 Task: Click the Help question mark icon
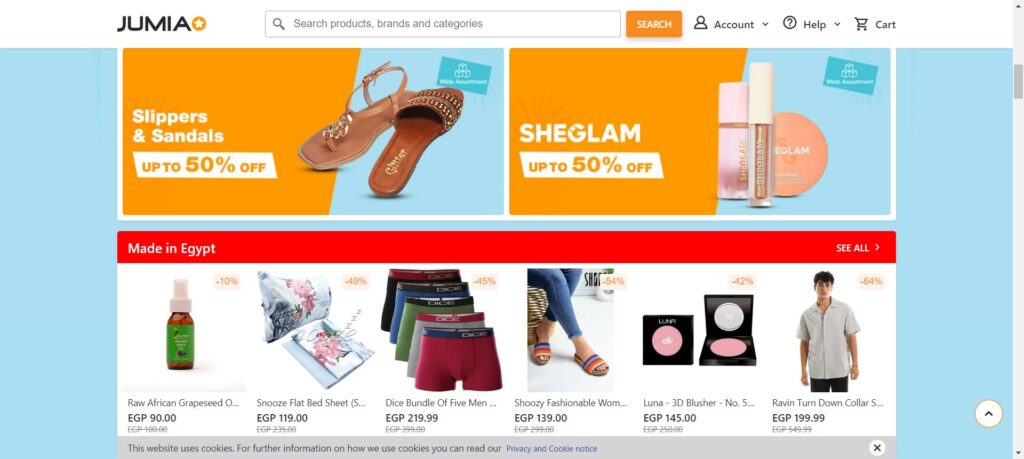pos(790,23)
